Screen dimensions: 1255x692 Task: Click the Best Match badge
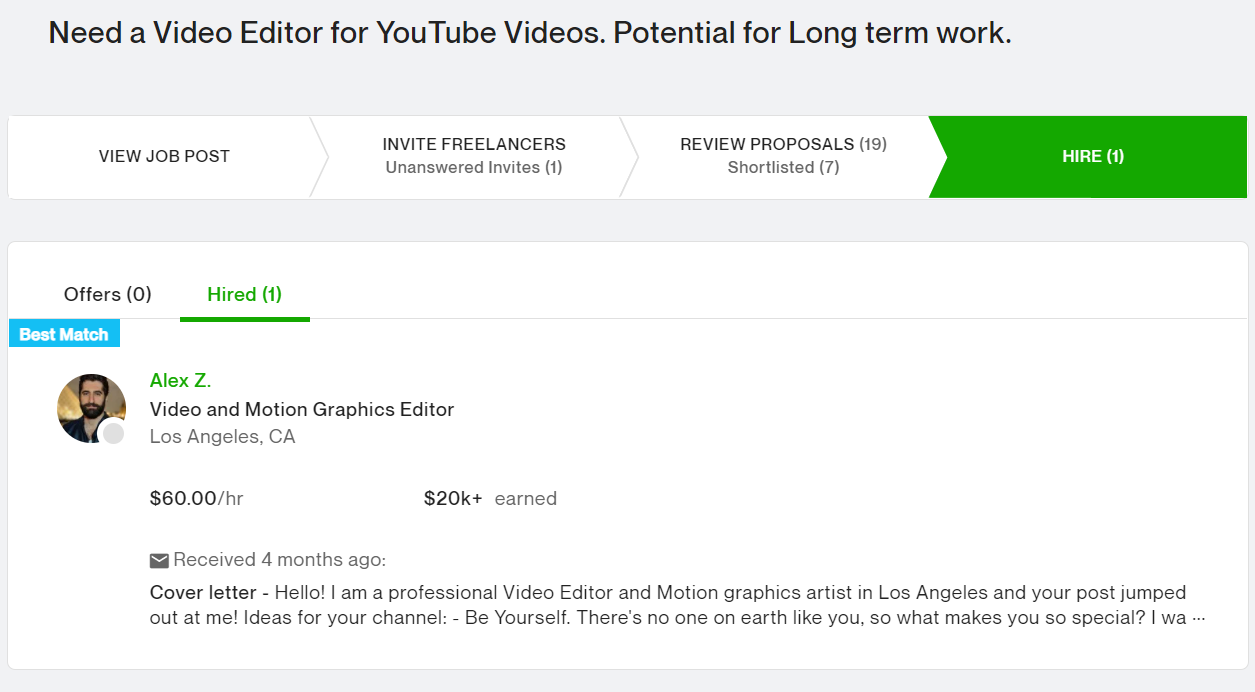pos(63,333)
